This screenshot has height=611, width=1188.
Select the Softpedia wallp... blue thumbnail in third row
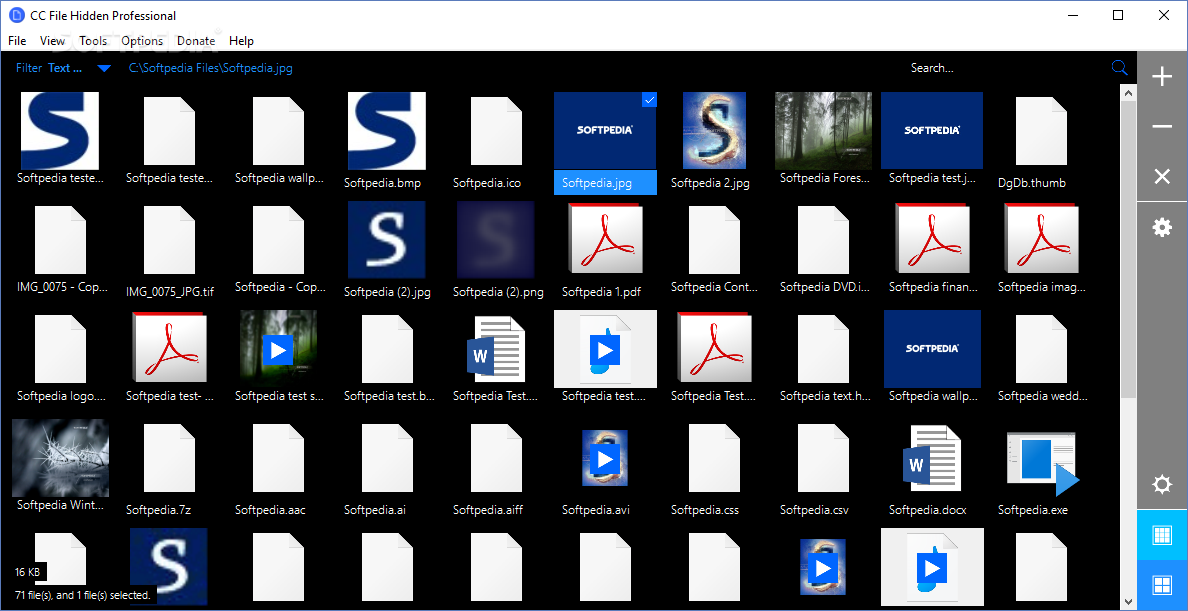932,349
